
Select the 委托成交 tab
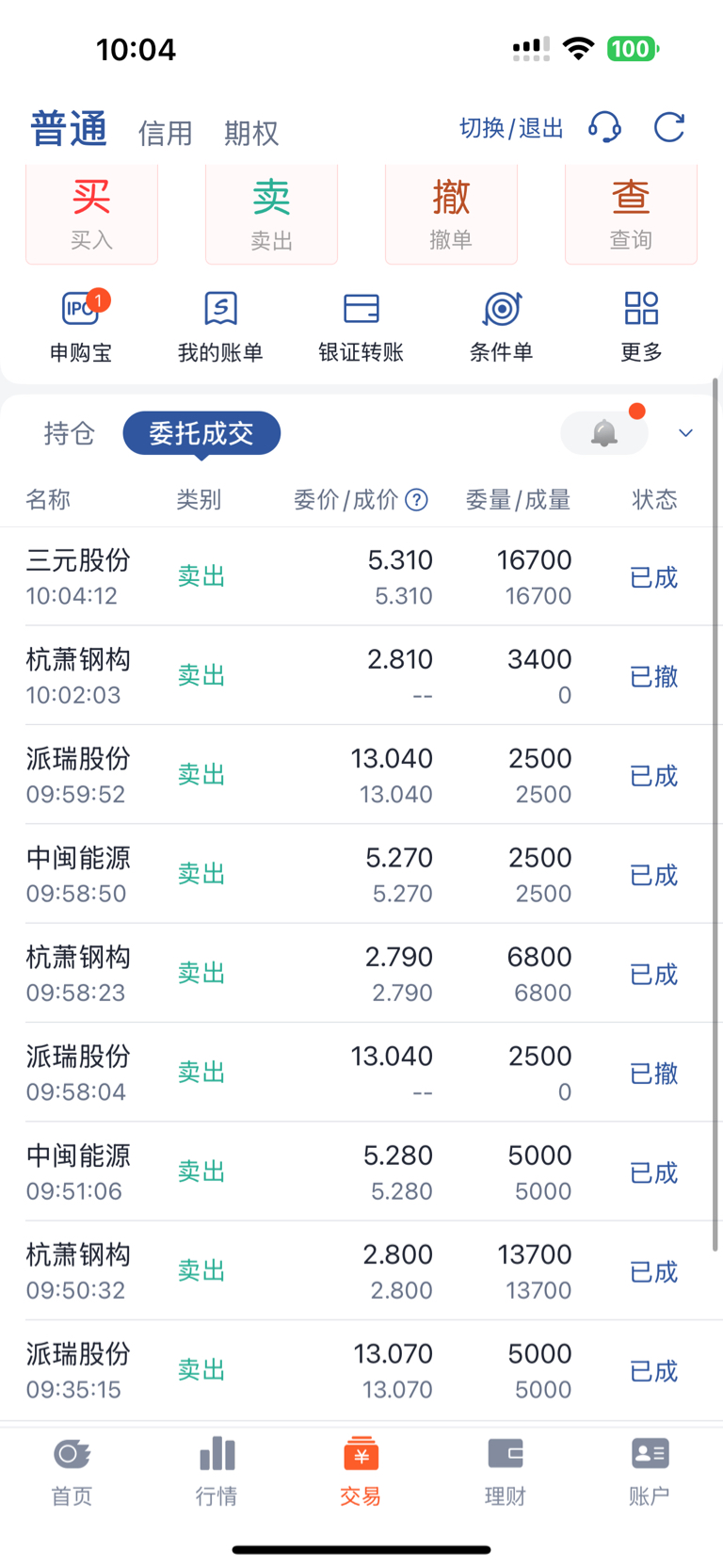click(201, 433)
